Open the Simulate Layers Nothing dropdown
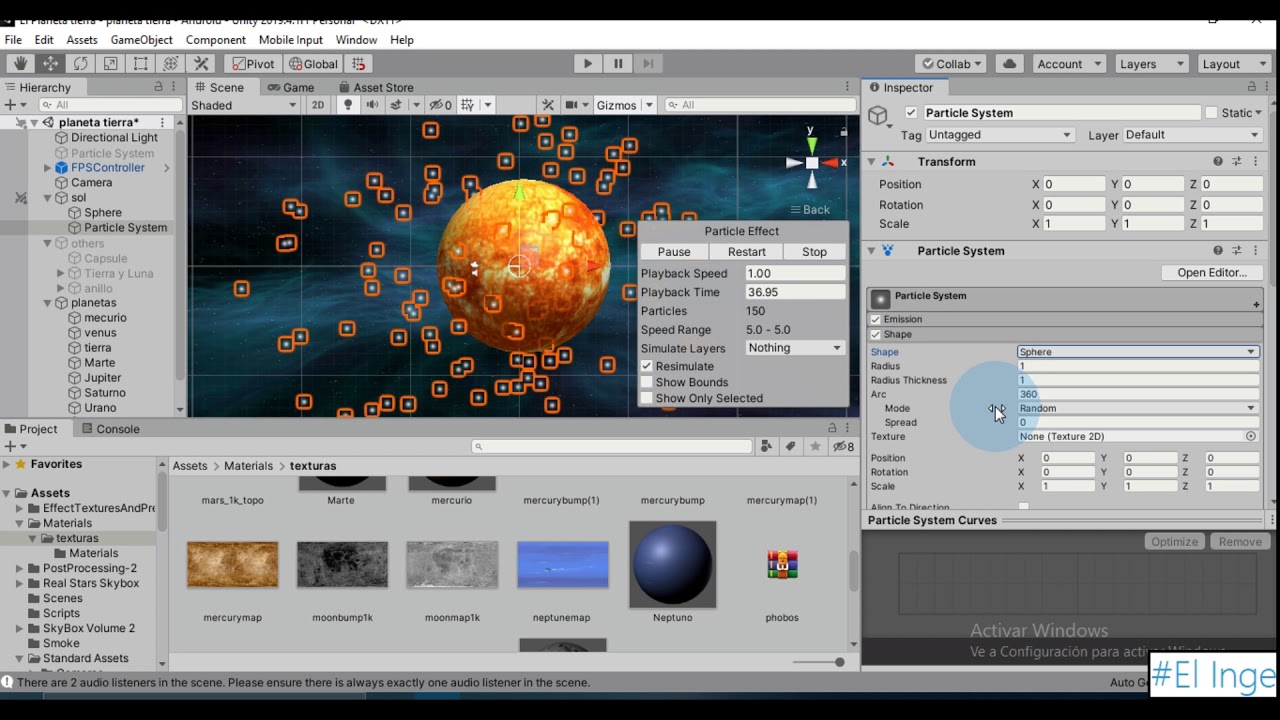1280x720 pixels. pos(795,348)
